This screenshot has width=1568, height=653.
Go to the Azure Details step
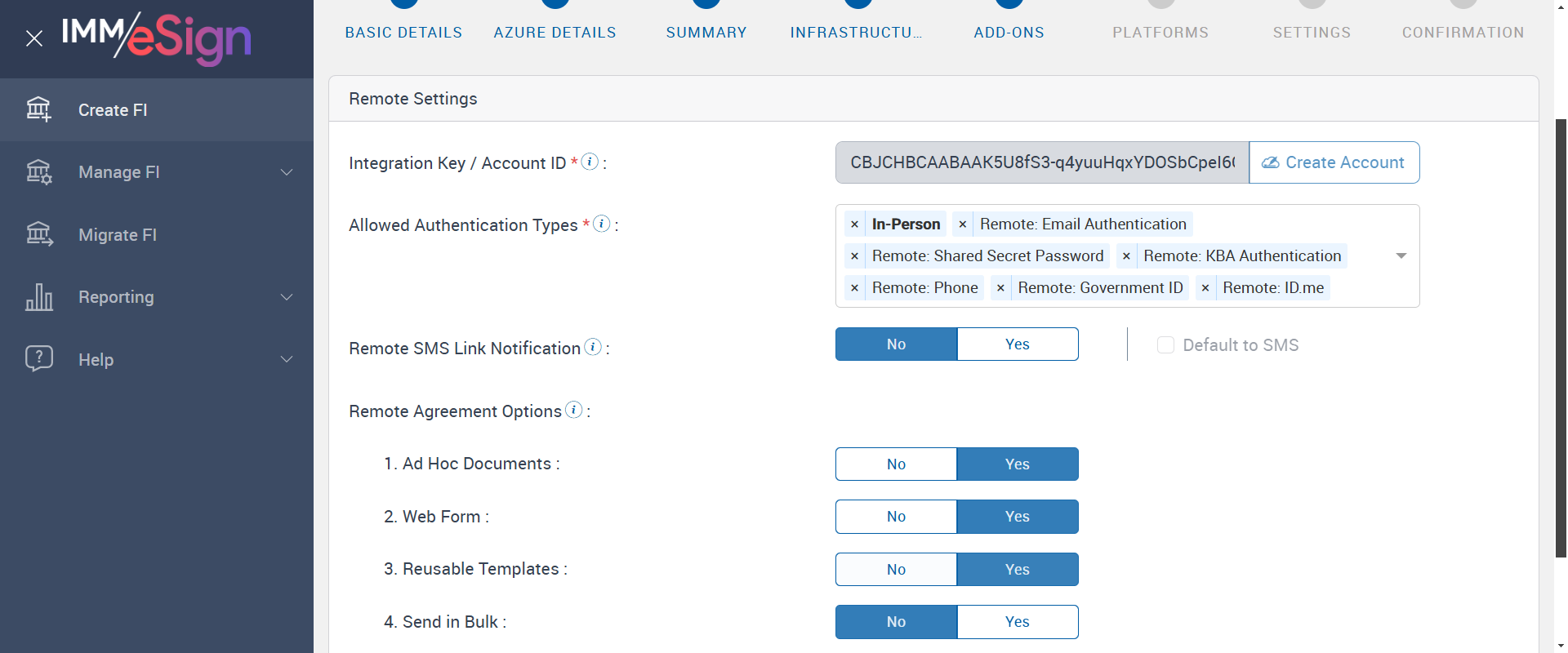[555, 32]
